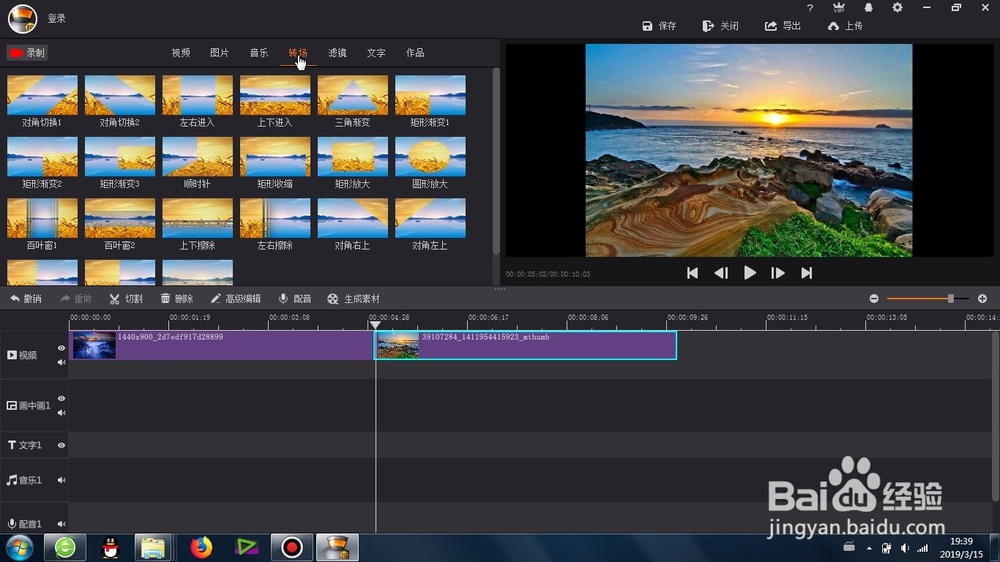This screenshot has width=1000, height=562.
Task: Play the preview video
Action: (749, 273)
